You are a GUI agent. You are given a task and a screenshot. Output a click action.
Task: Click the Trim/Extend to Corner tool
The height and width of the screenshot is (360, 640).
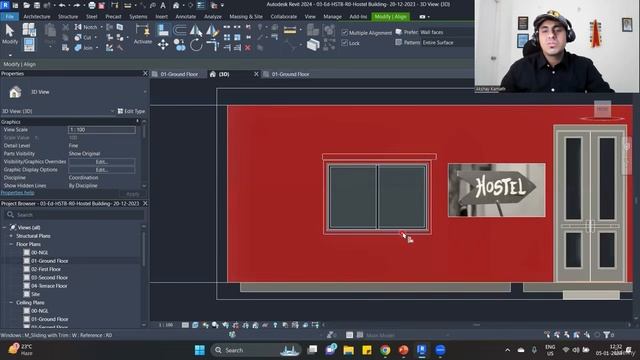click(212, 45)
